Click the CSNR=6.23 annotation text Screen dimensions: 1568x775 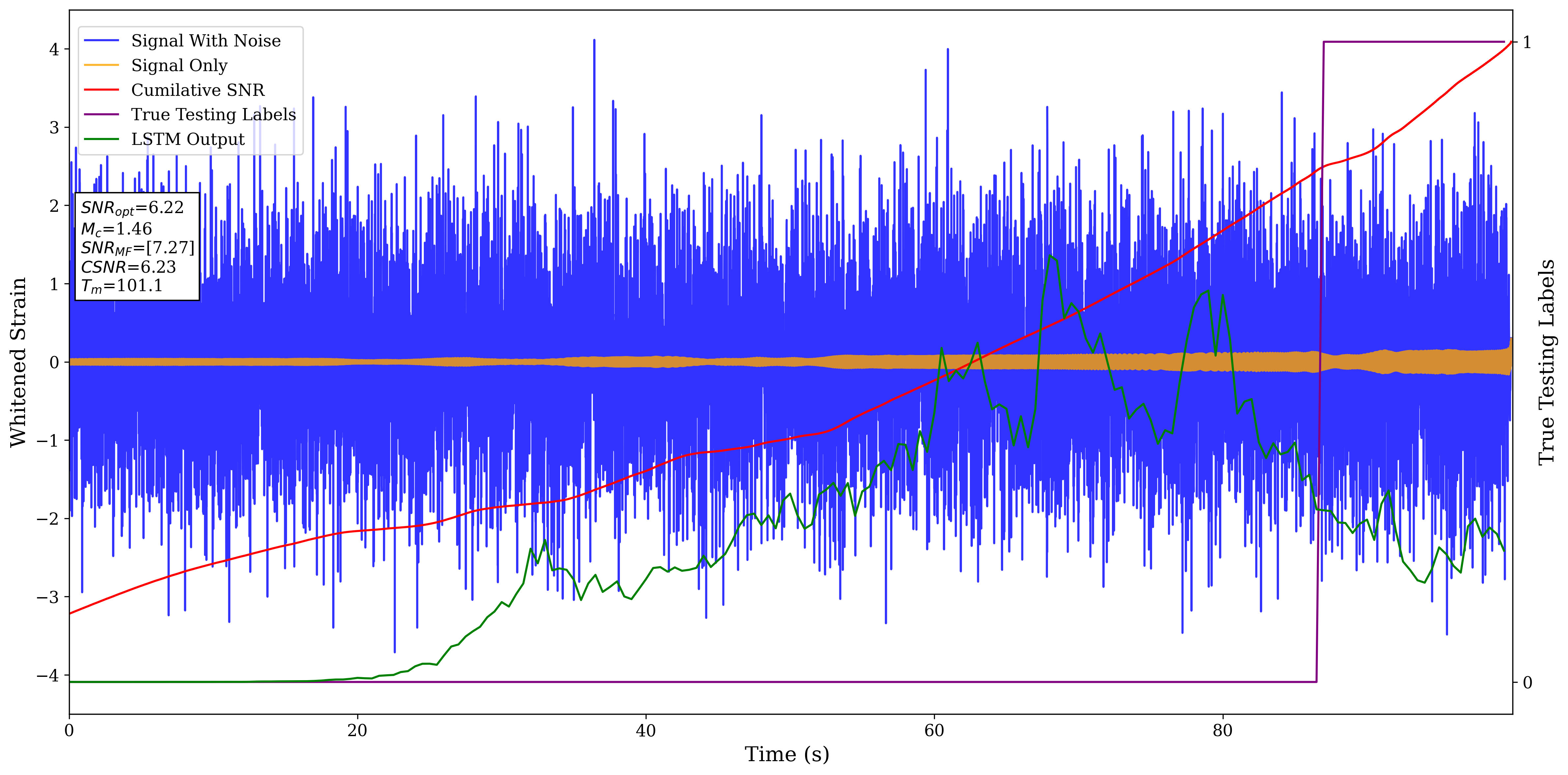pos(129,267)
